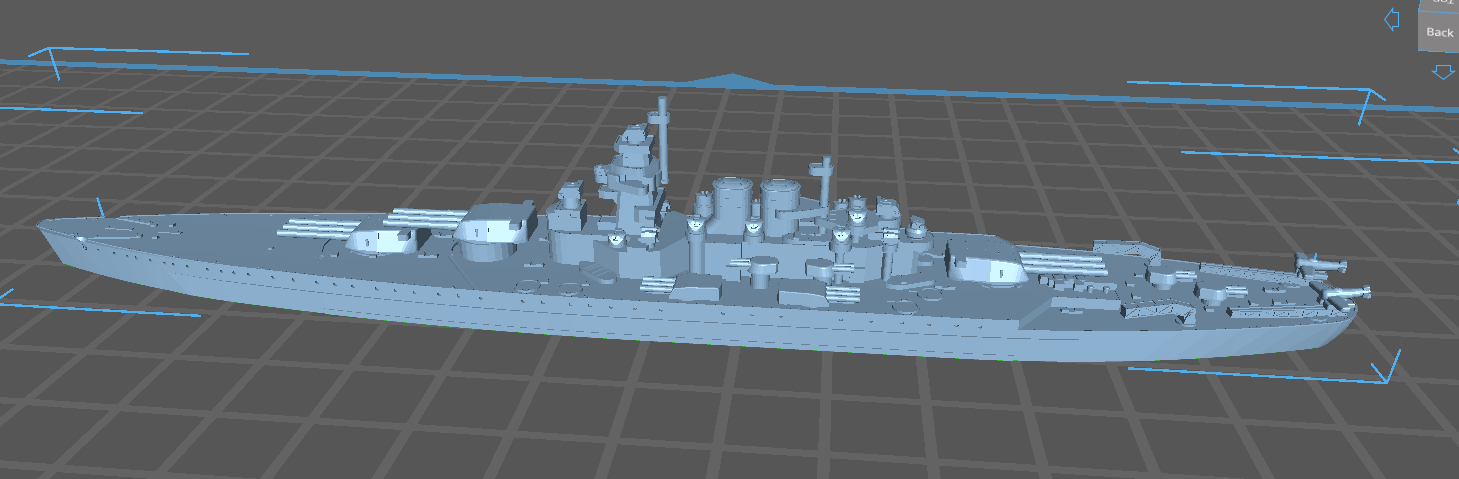Click the Back face of the view cube
The height and width of the screenshot is (479, 1459).
[x=1439, y=33]
